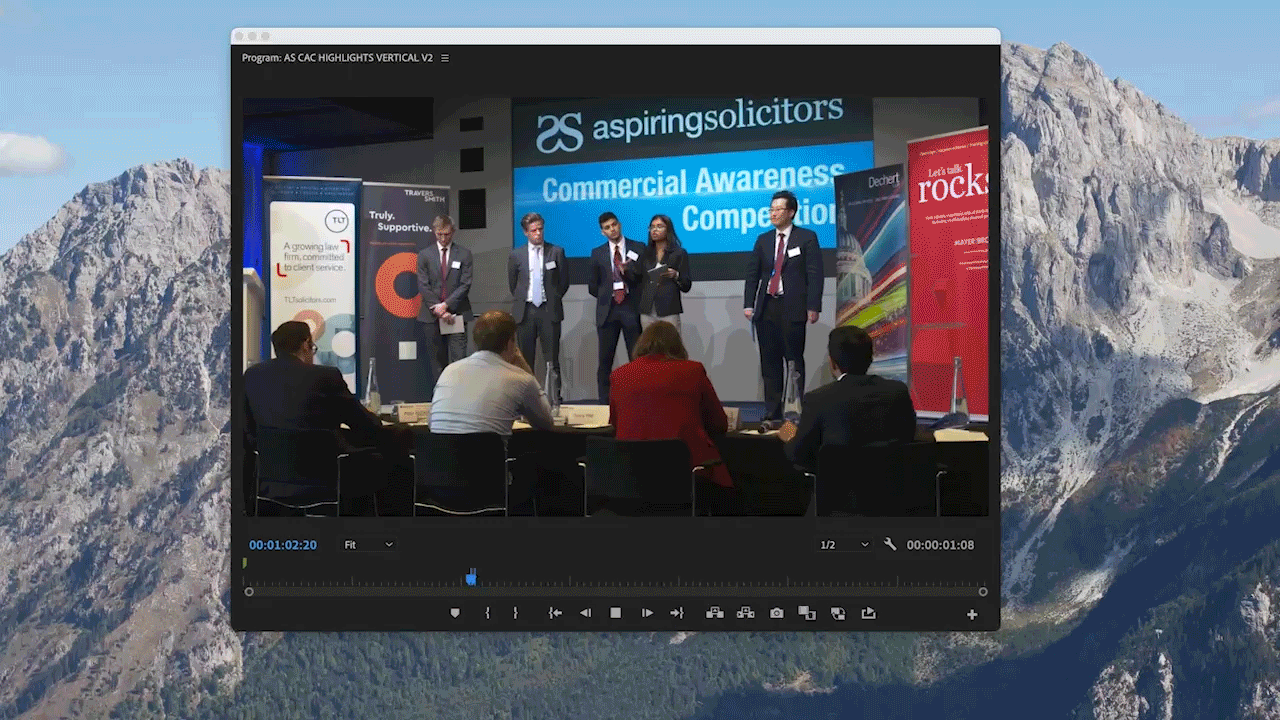Click the Export share icon
The height and width of the screenshot is (720, 1280).
click(868, 613)
